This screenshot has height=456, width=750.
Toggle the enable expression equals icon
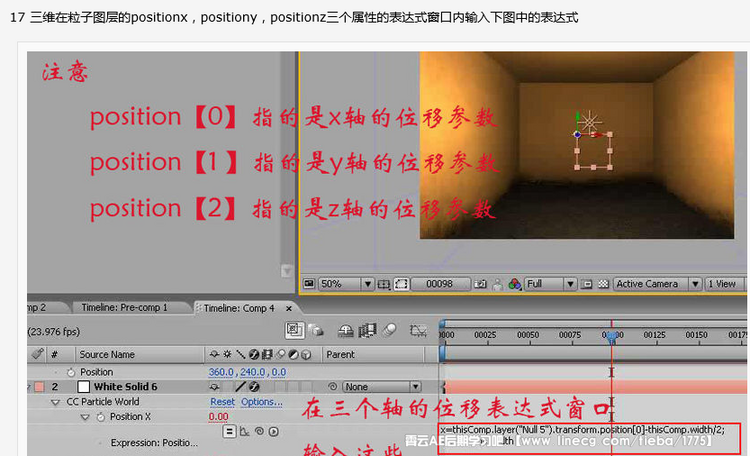click(229, 432)
